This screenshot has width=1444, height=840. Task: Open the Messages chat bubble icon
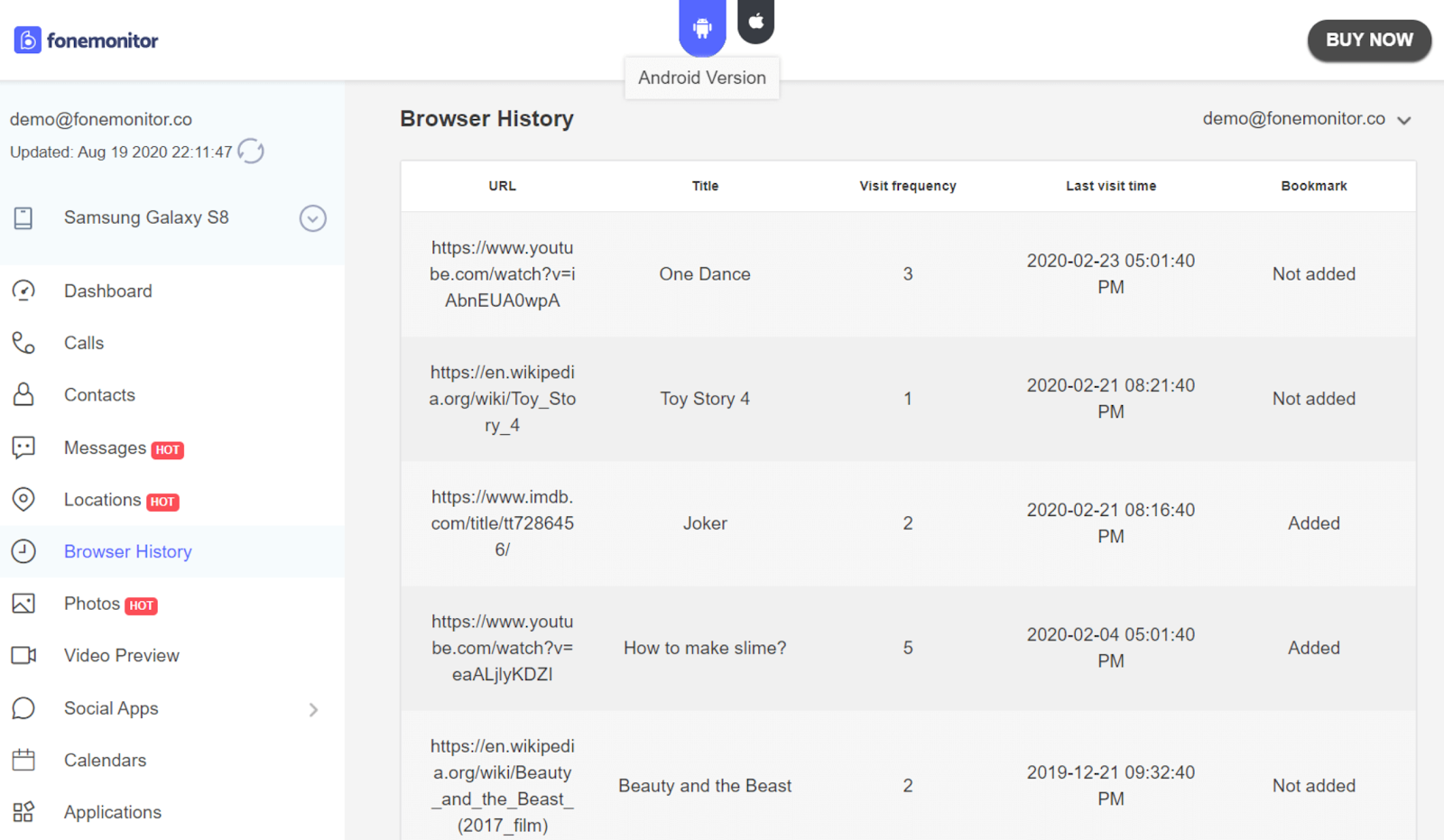click(23, 448)
